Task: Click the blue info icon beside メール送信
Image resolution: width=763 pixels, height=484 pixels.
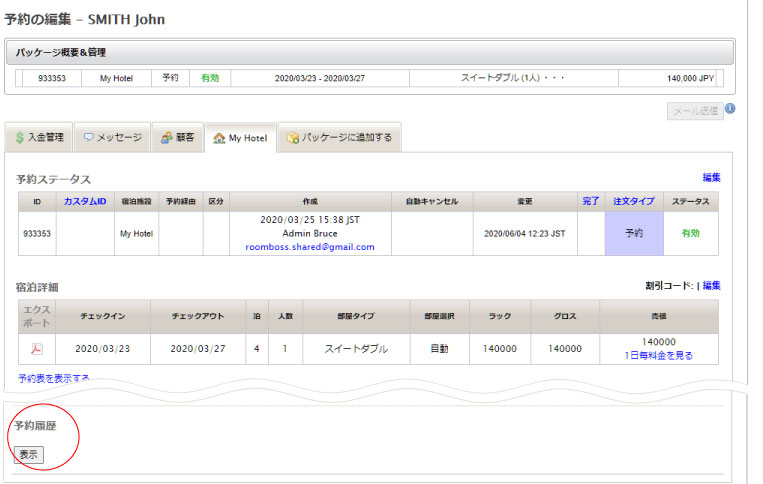Action: tap(730, 109)
